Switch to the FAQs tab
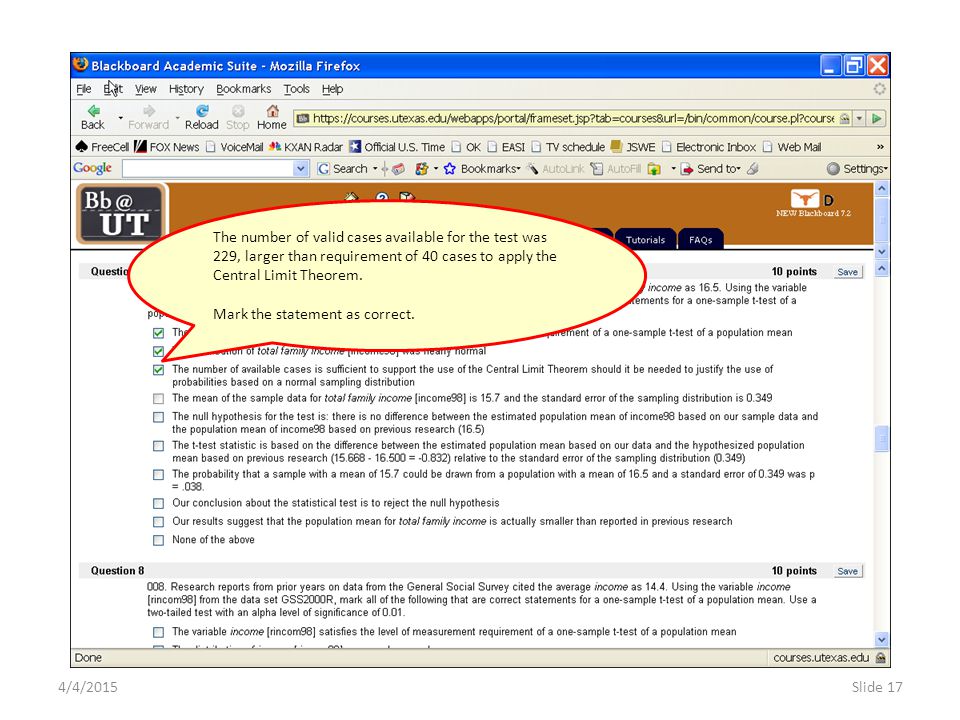 pyautogui.click(x=700, y=239)
